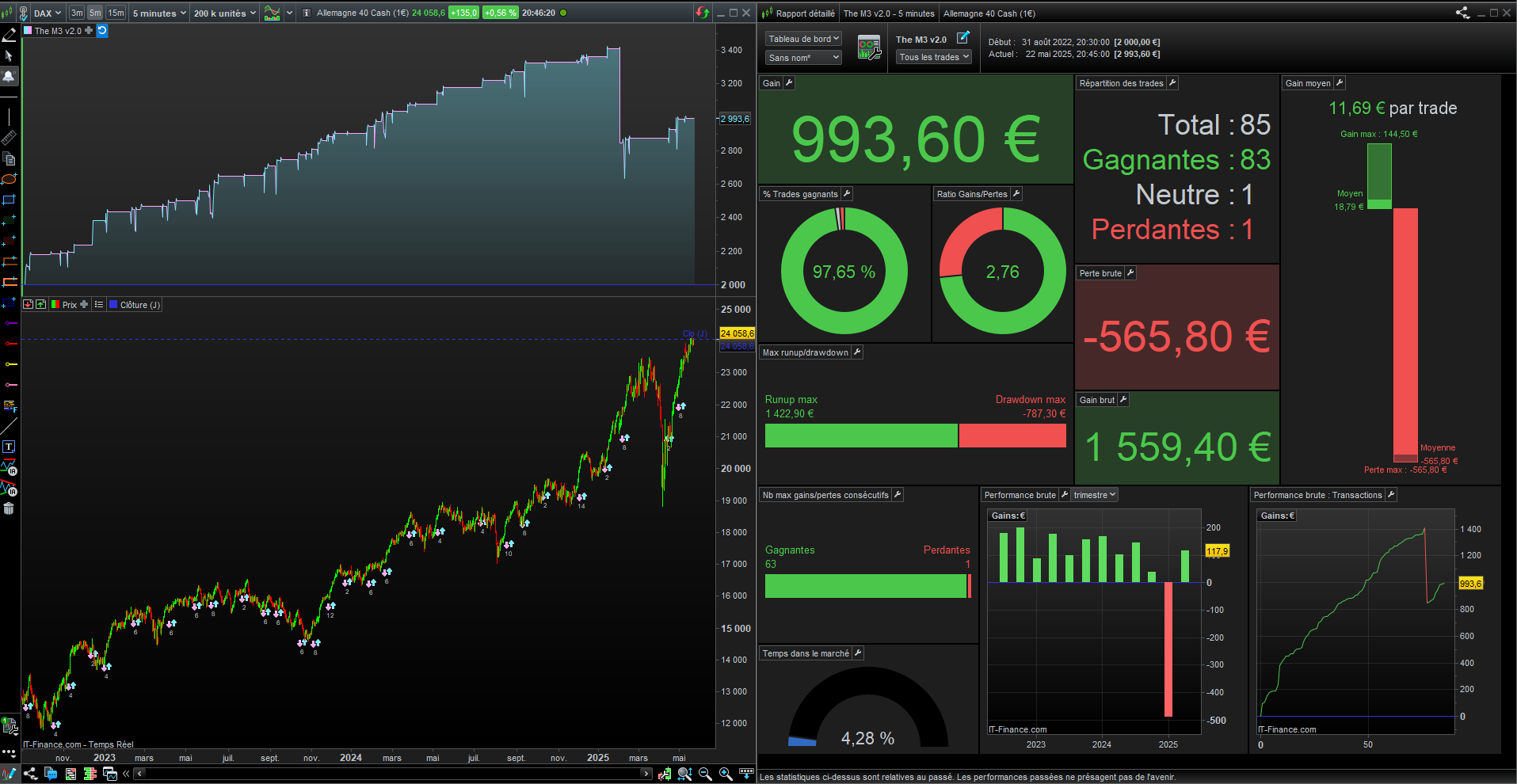The width and height of the screenshot is (1517, 784).
Task: Select the pencil drawing tool
Action: (x=9, y=35)
